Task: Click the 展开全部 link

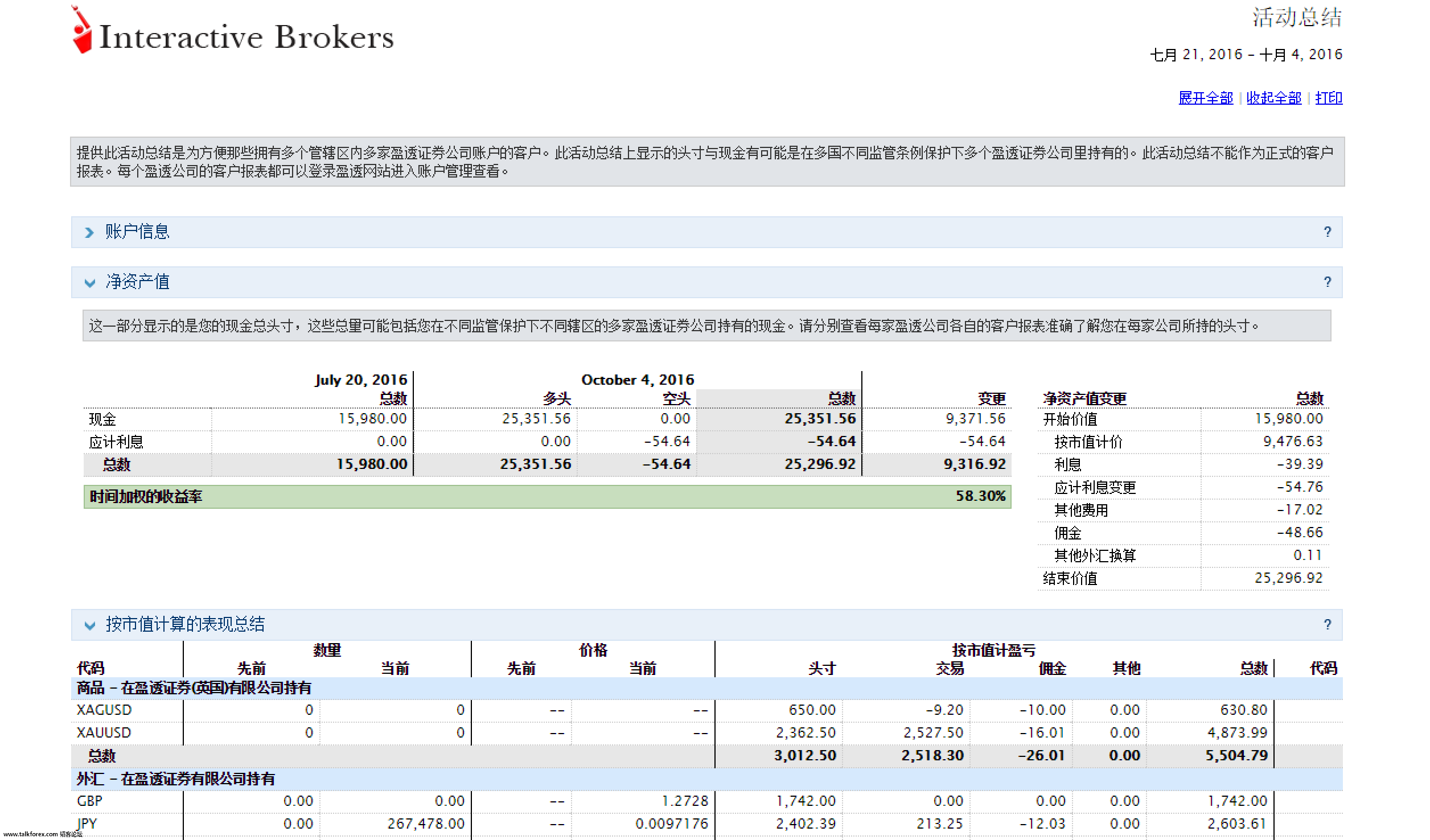Action: 1206,98
